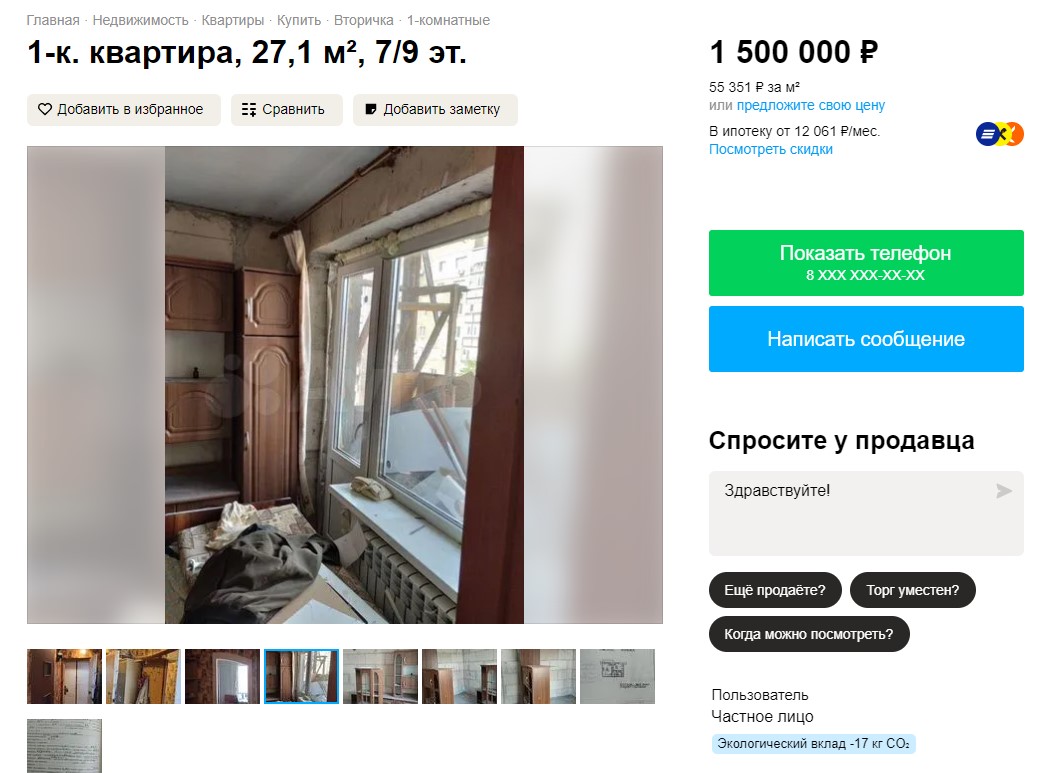
Task: Click the Здравствуйте! message input field
Action: tap(866, 513)
